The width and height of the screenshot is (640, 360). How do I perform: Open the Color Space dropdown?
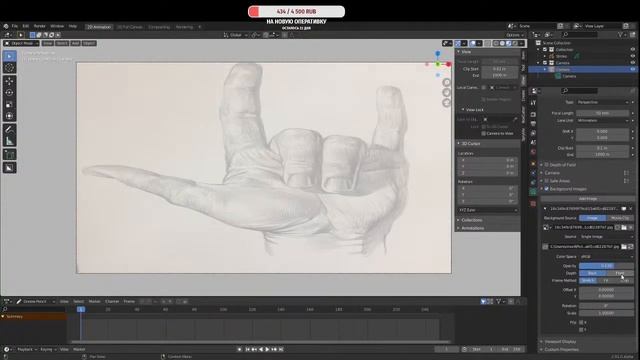click(x=606, y=257)
